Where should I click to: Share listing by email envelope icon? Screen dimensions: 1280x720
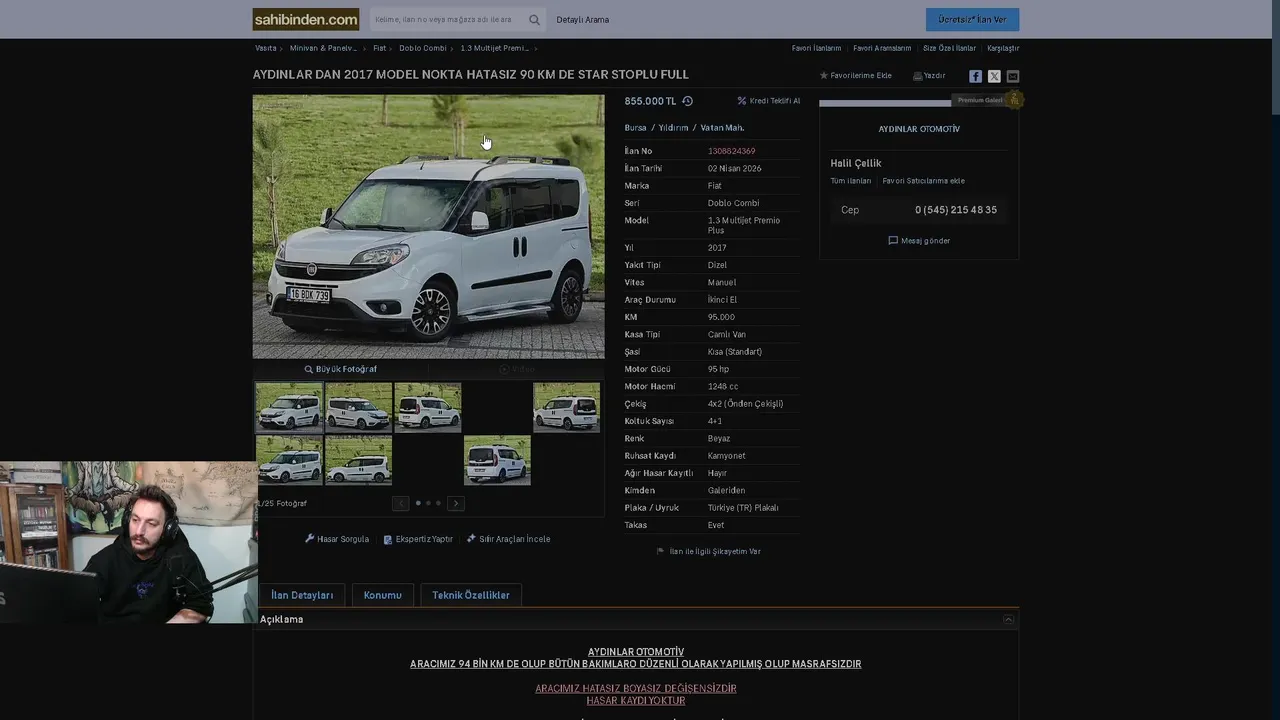(x=1013, y=76)
